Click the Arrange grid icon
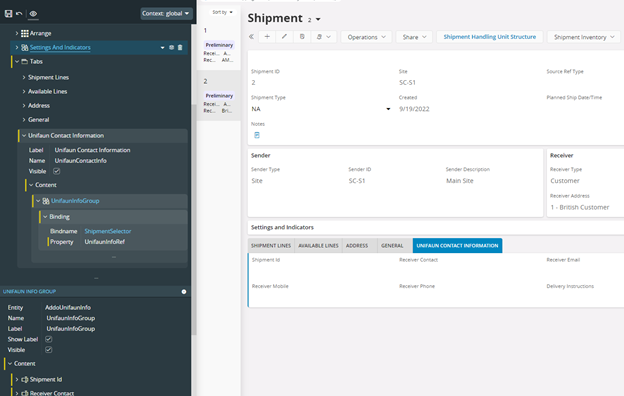Screen dimensions: 624x396 point(25,33)
